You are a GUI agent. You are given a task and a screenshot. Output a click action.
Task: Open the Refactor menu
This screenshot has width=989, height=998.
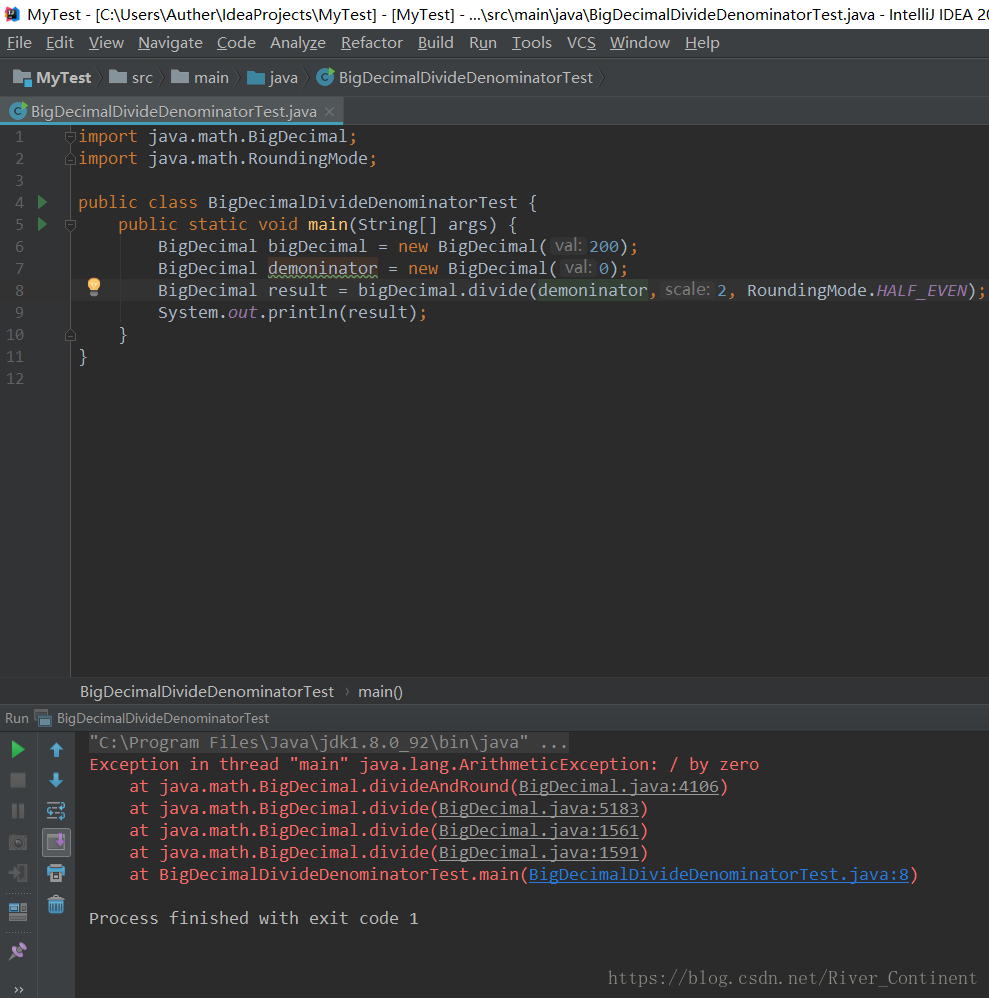pyautogui.click(x=371, y=42)
